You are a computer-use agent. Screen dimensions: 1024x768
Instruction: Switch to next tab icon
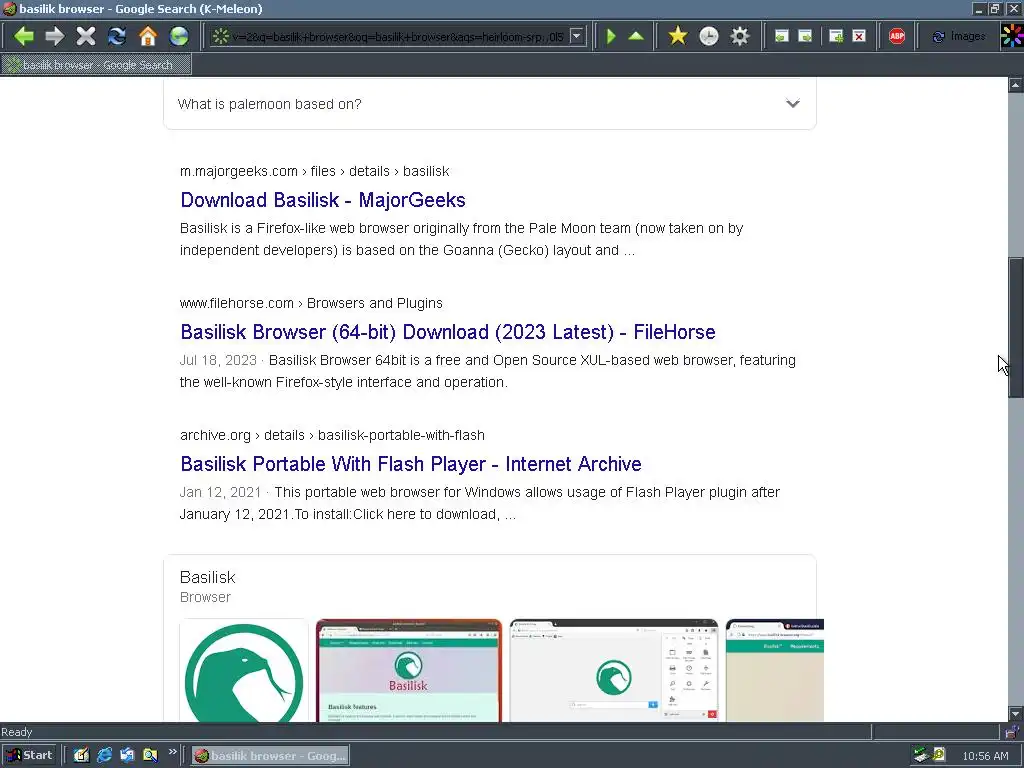[x=805, y=36]
